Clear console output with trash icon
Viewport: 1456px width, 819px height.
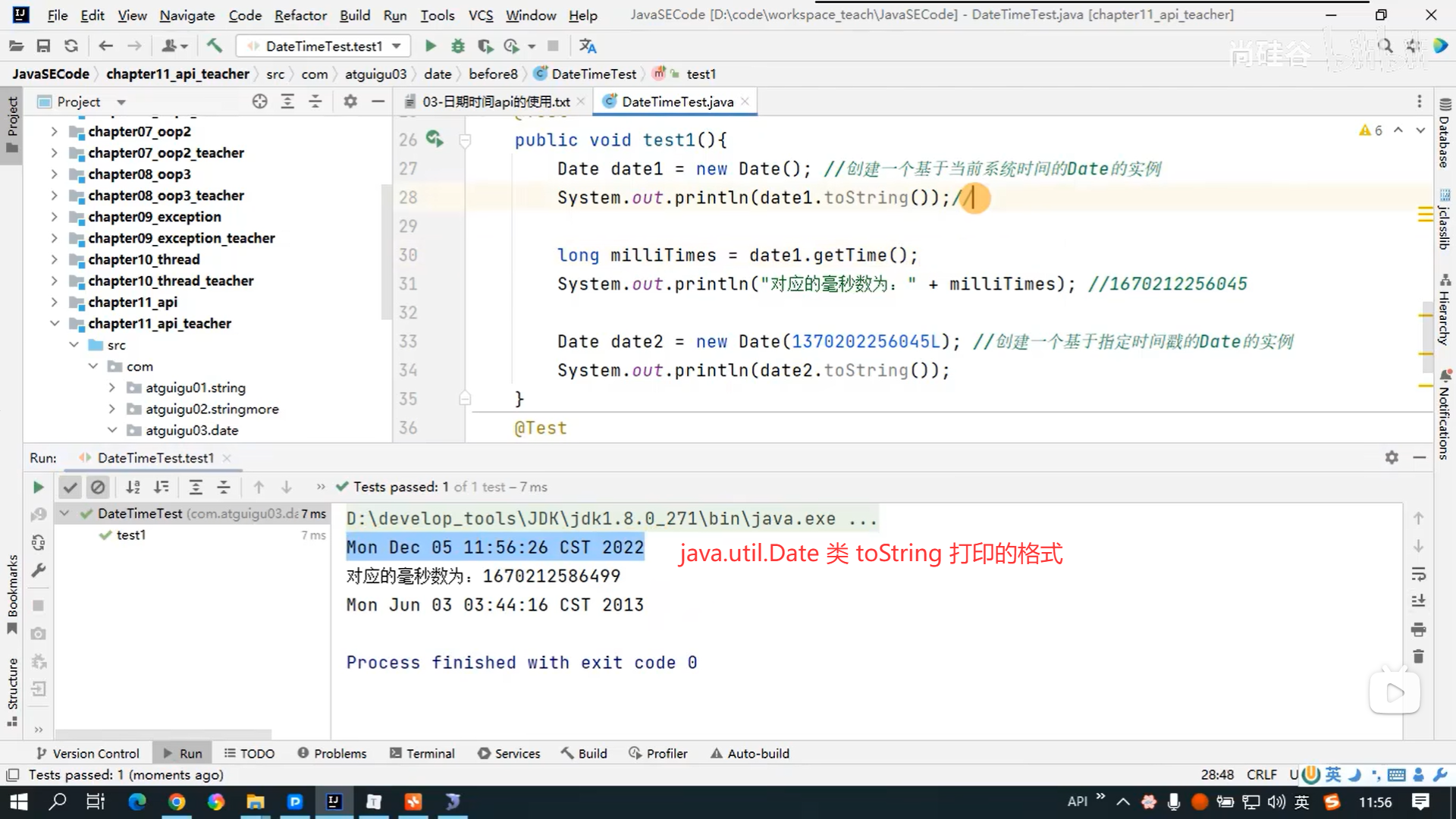pos(1418,657)
